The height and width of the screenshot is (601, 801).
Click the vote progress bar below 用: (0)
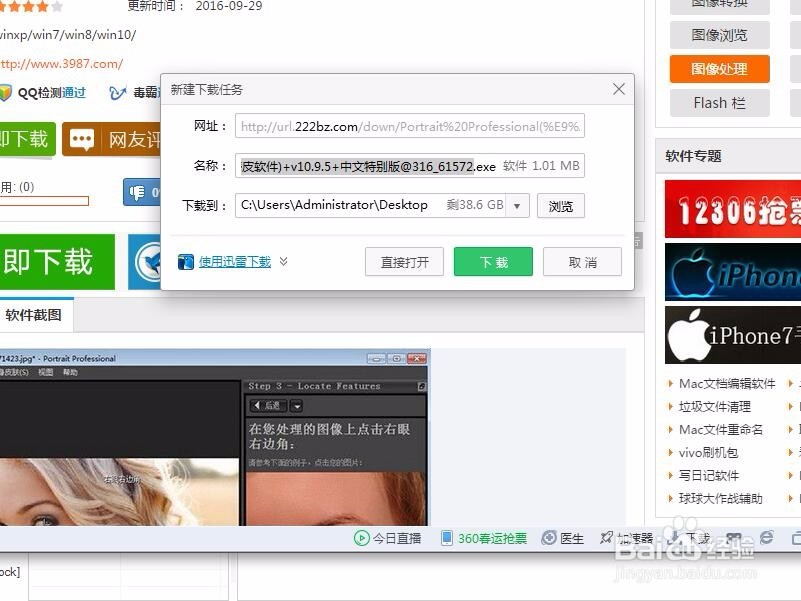pyautogui.click(x=44, y=201)
